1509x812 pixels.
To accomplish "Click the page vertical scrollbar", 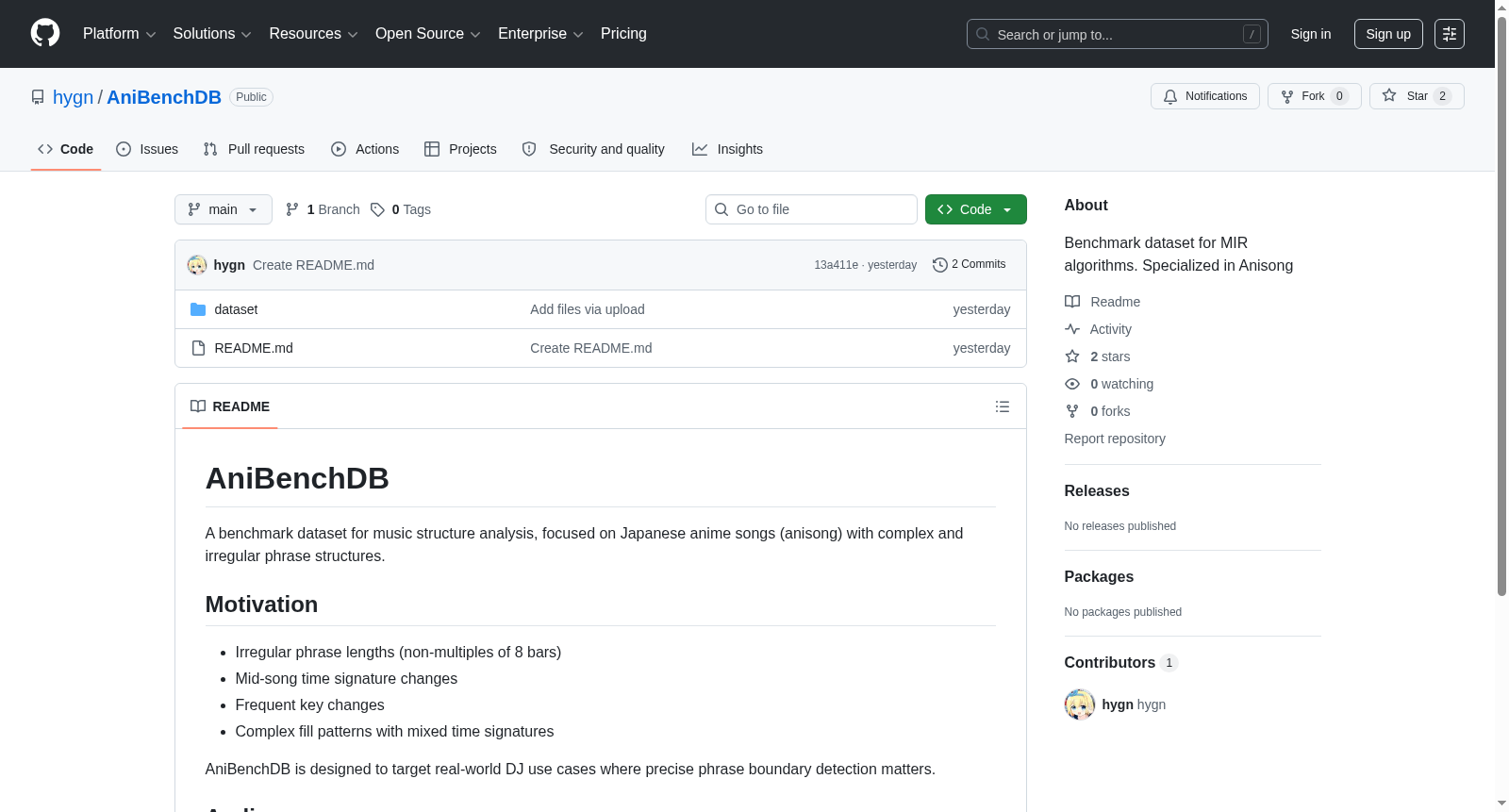I will coord(1502,307).
